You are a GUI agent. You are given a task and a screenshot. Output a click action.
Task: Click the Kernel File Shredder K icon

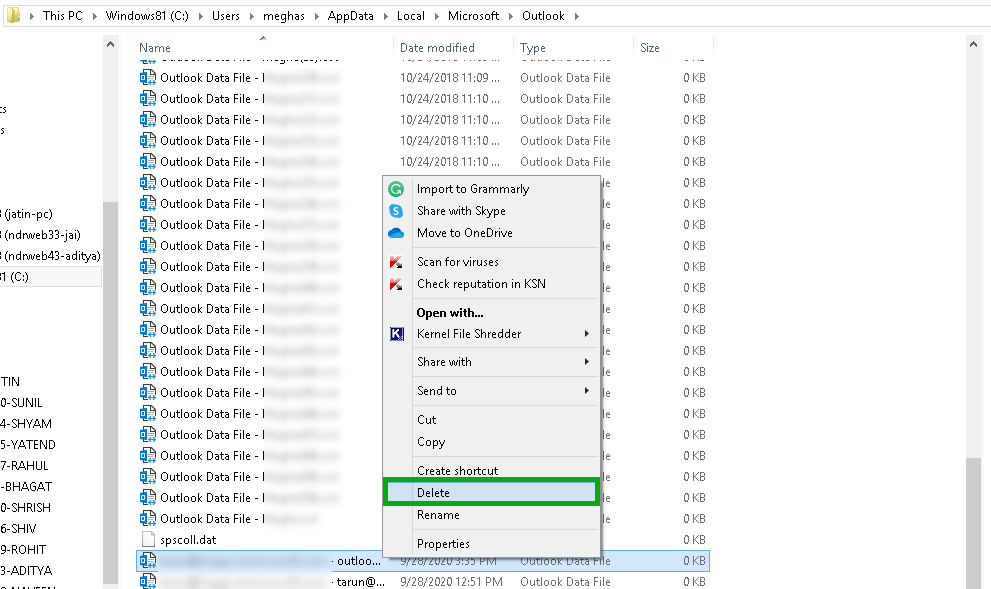pos(397,333)
